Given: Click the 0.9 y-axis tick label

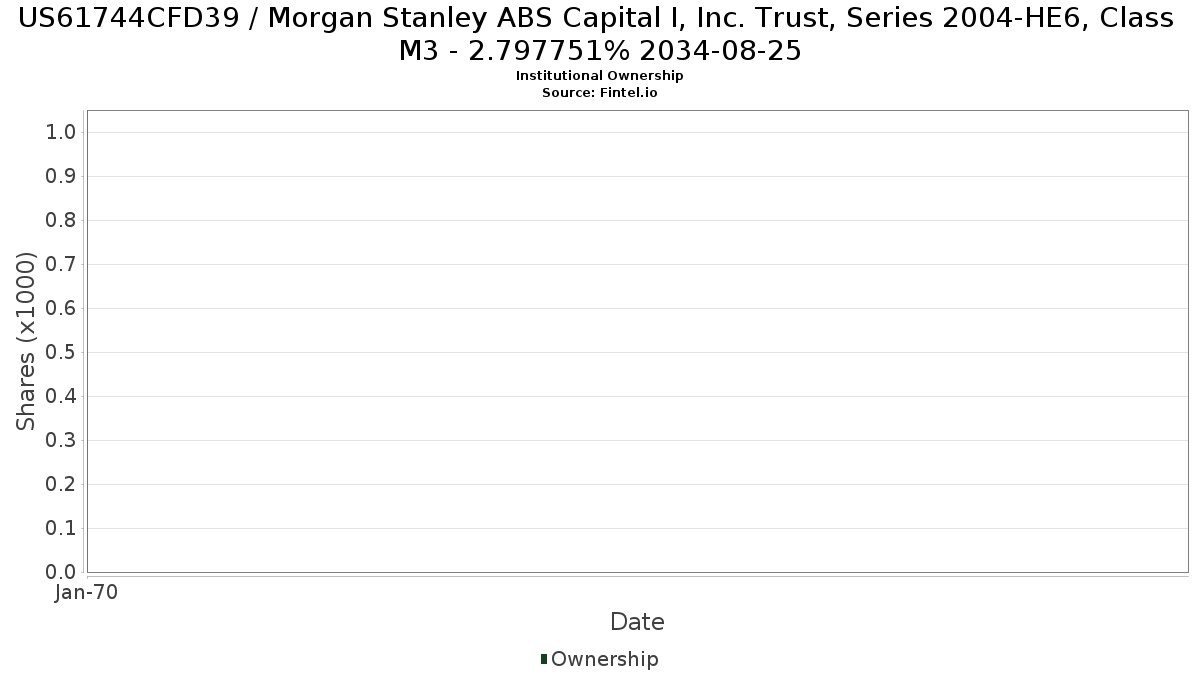Looking at the screenshot, I should coord(62,176).
